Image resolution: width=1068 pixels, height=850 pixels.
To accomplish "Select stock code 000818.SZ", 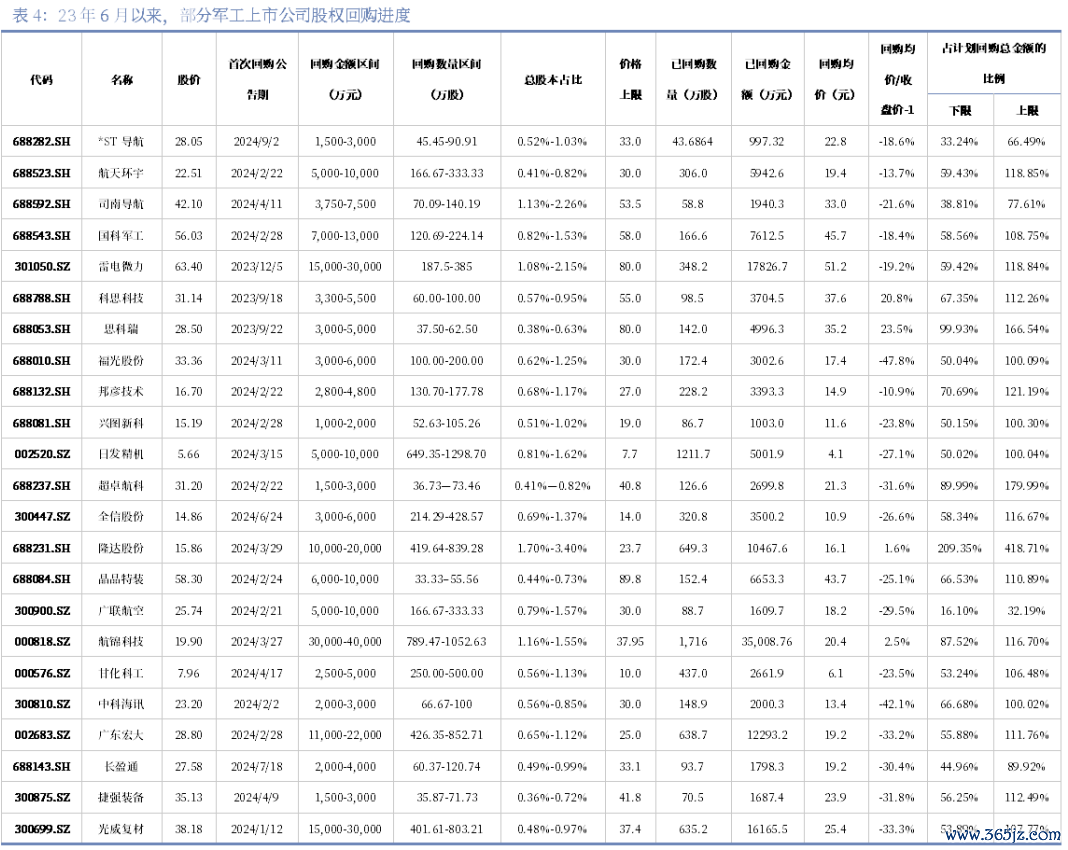I will 42,642.
